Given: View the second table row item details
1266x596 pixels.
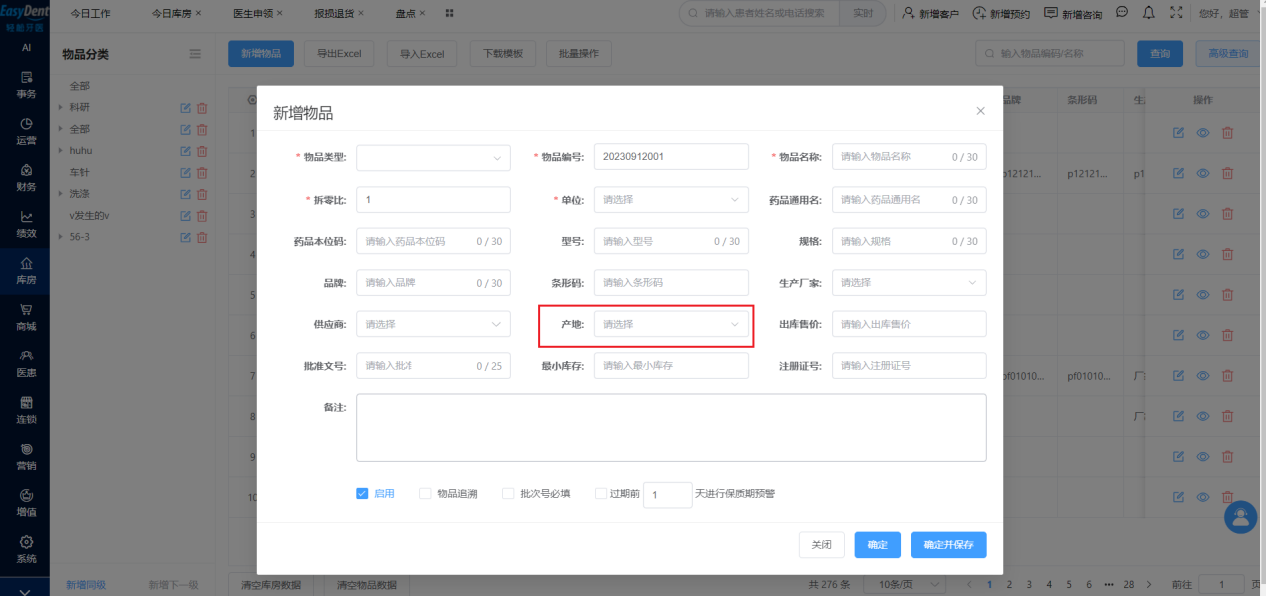Looking at the screenshot, I should [x=1204, y=173].
